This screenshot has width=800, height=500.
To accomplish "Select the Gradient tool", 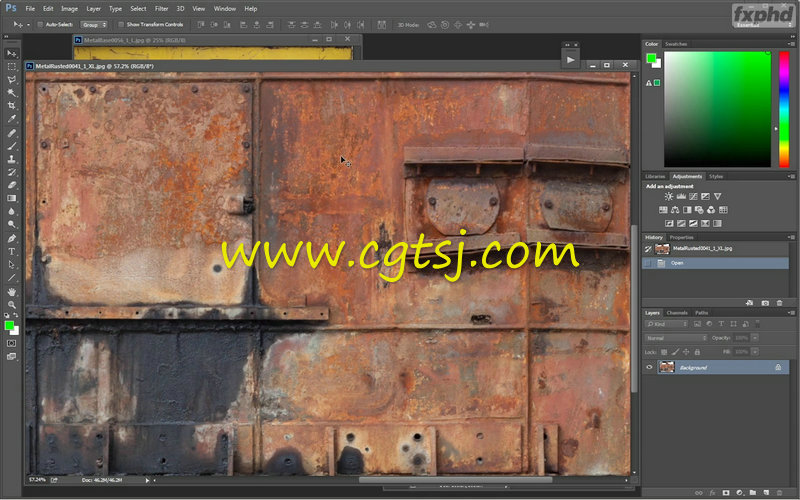I will coord(11,198).
